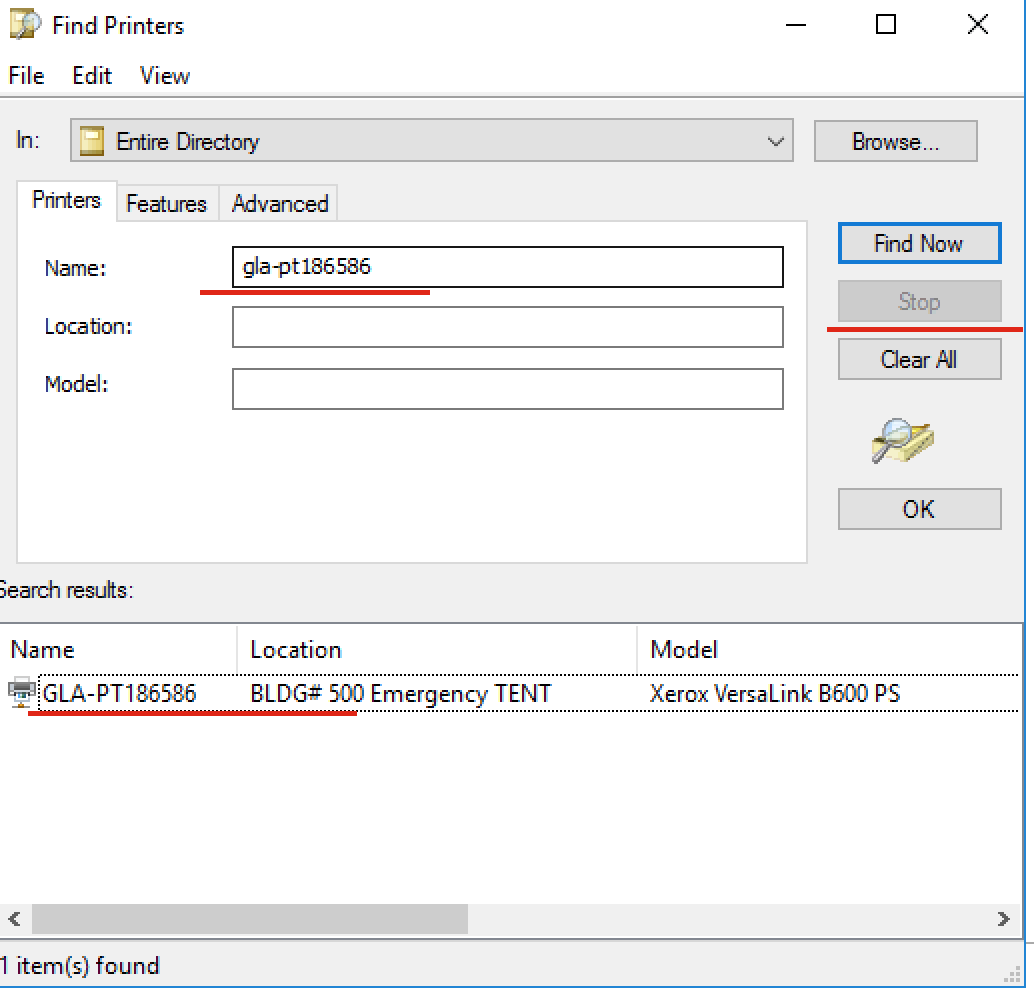Screen dimensions: 1034x992
Task: Click the right scroll arrow of results
Action: 1003,918
